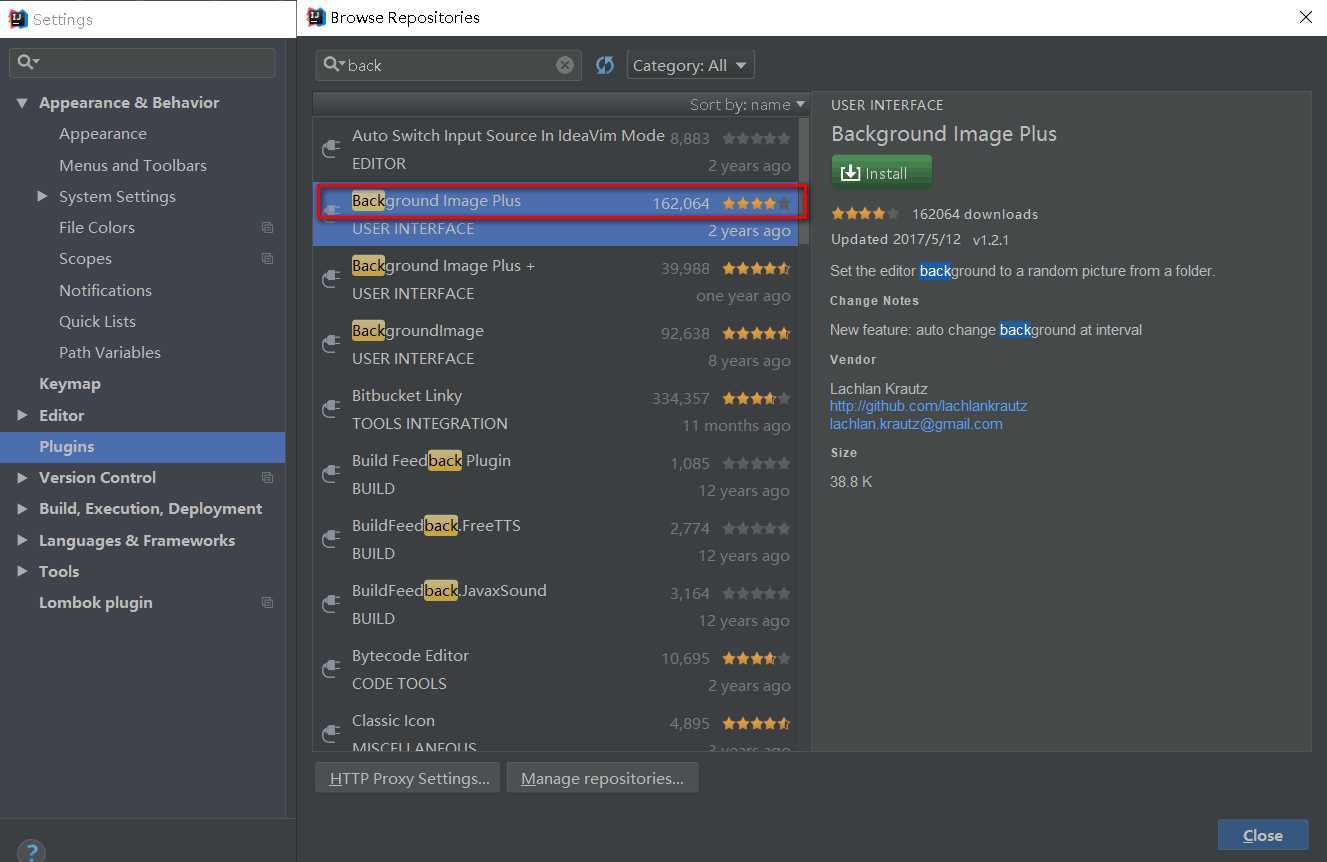The width and height of the screenshot is (1327, 862).
Task: Click plugin icon beside BackgroundImage
Action: tap(331, 344)
